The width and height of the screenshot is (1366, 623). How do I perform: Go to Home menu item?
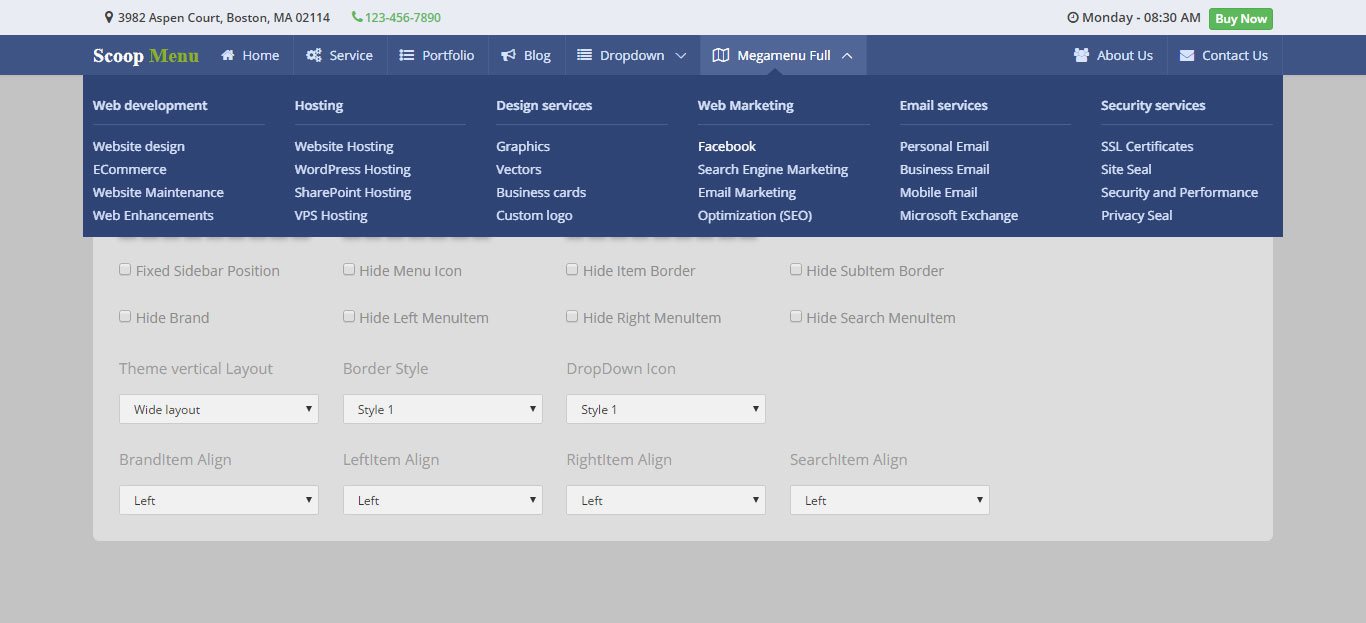coord(250,55)
